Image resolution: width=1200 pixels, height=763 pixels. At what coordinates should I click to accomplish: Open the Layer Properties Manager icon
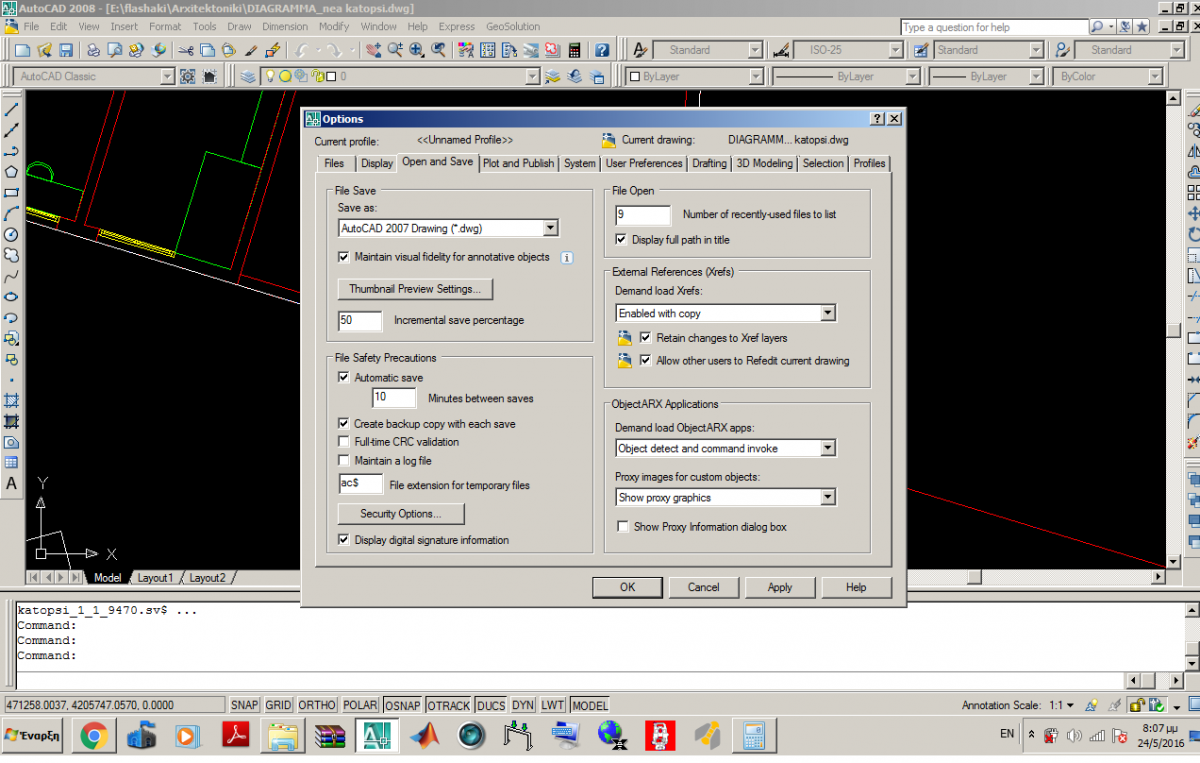tap(248, 76)
